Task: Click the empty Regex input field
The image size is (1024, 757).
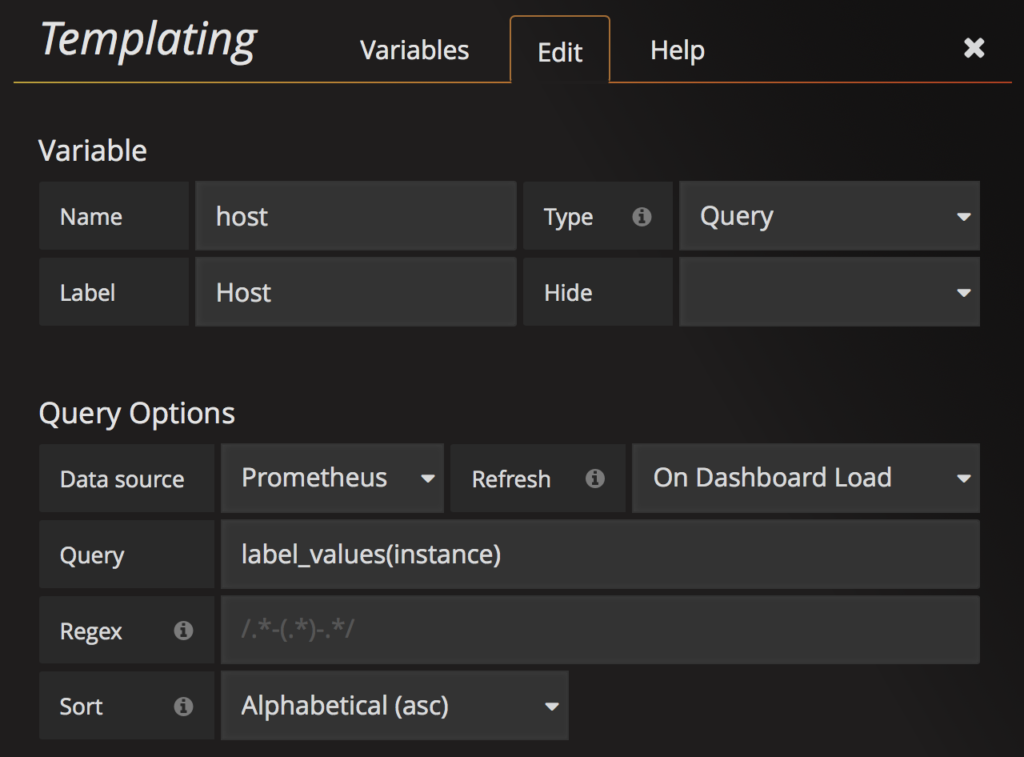Action: (x=600, y=630)
